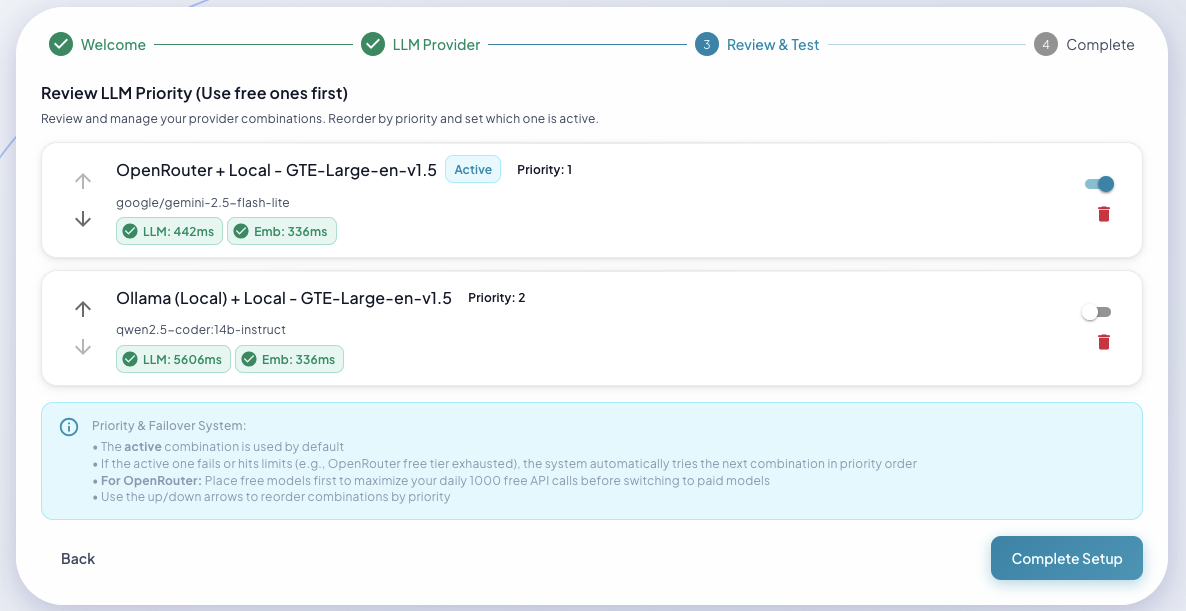Go Back to the previous step

tap(78, 558)
